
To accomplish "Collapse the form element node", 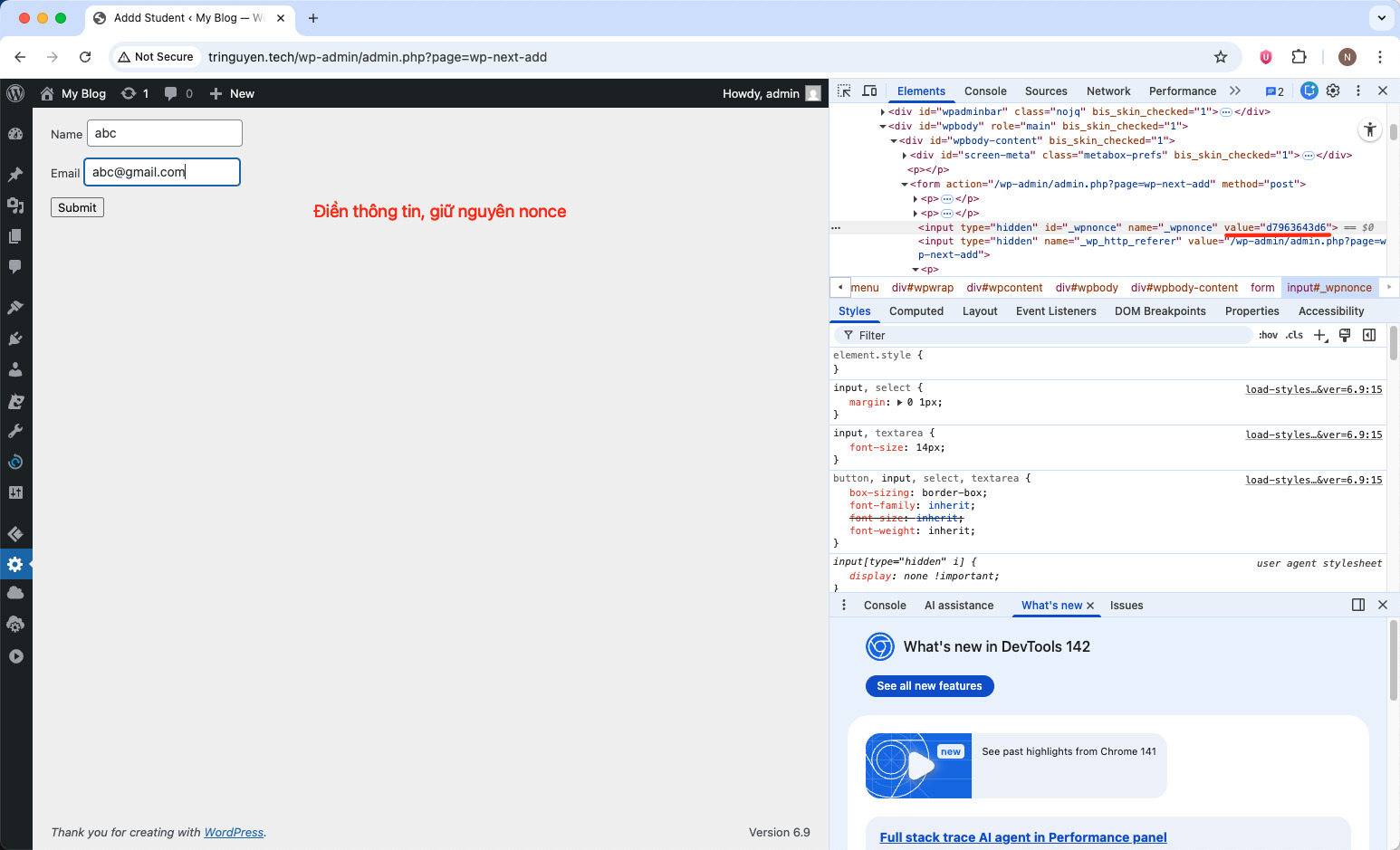I will pos(904,185).
